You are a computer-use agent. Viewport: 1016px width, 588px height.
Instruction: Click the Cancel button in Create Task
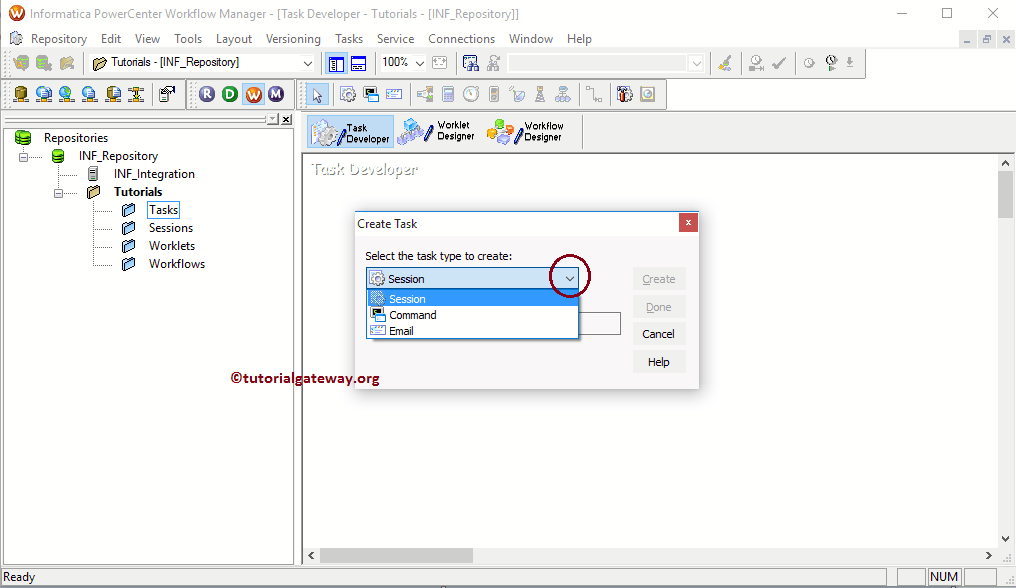coord(659,333)
